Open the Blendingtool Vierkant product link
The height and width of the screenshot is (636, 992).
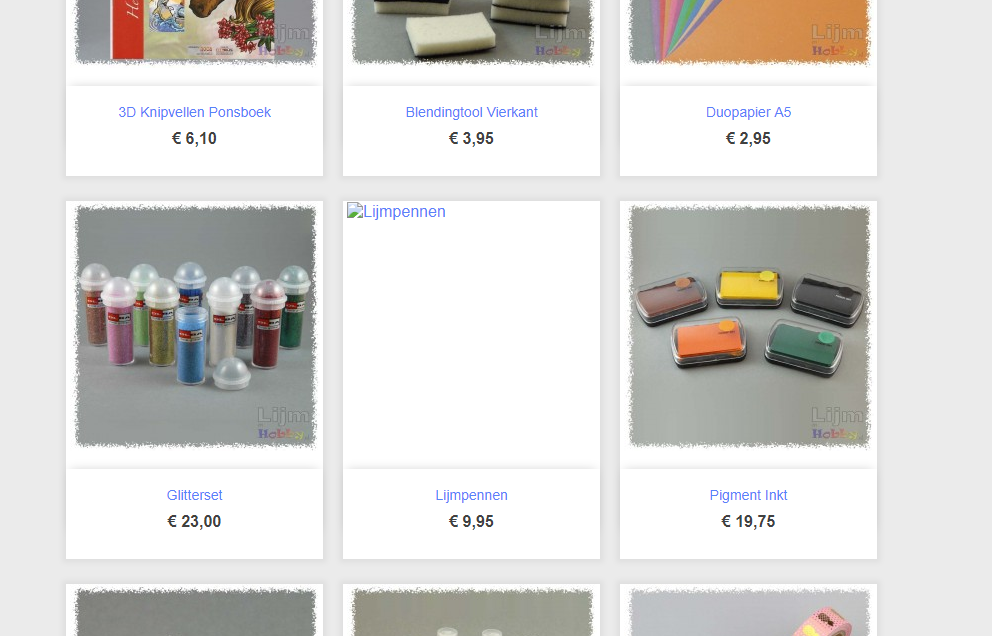click(471, 113)
